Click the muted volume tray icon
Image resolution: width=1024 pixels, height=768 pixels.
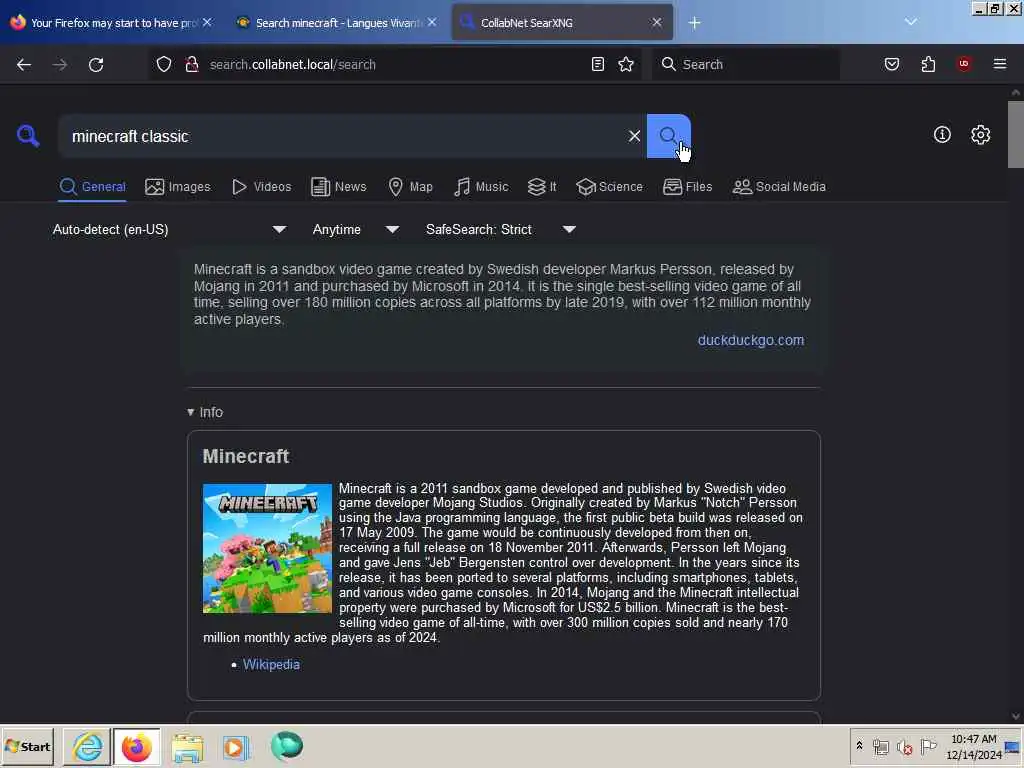(x=904, y=746)
